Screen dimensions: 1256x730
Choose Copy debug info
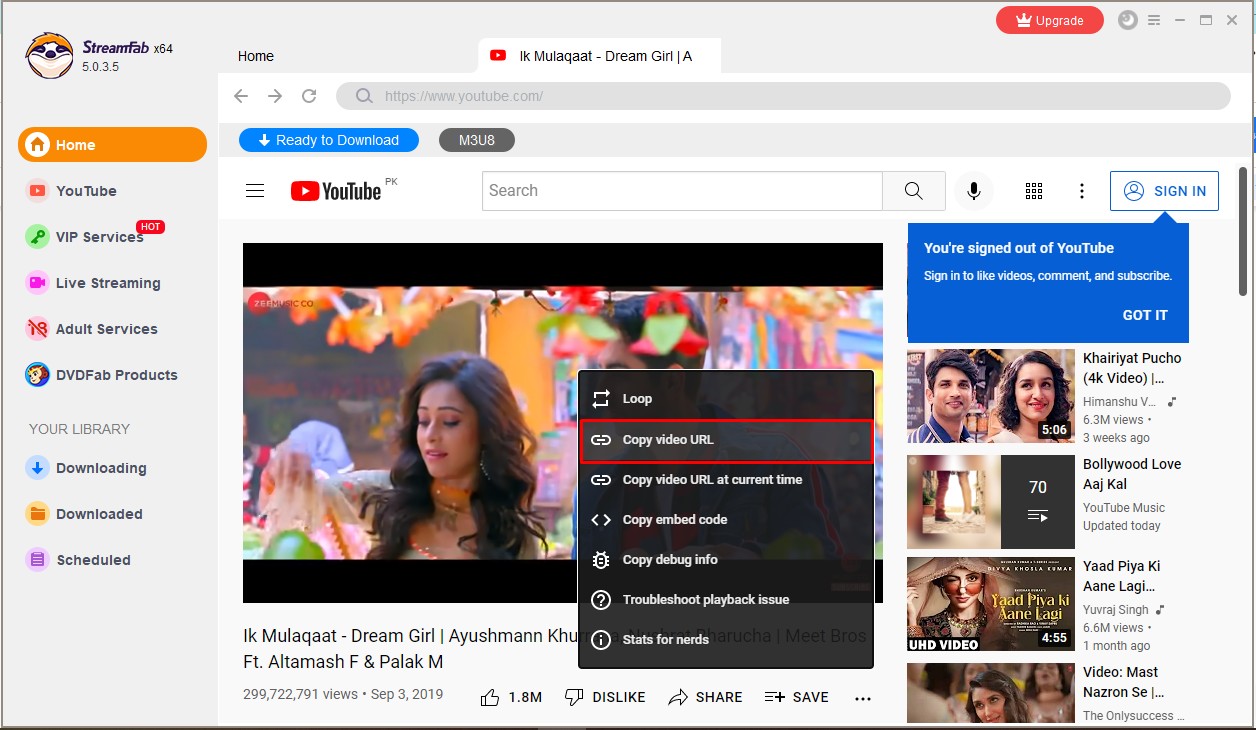point(726,560)
